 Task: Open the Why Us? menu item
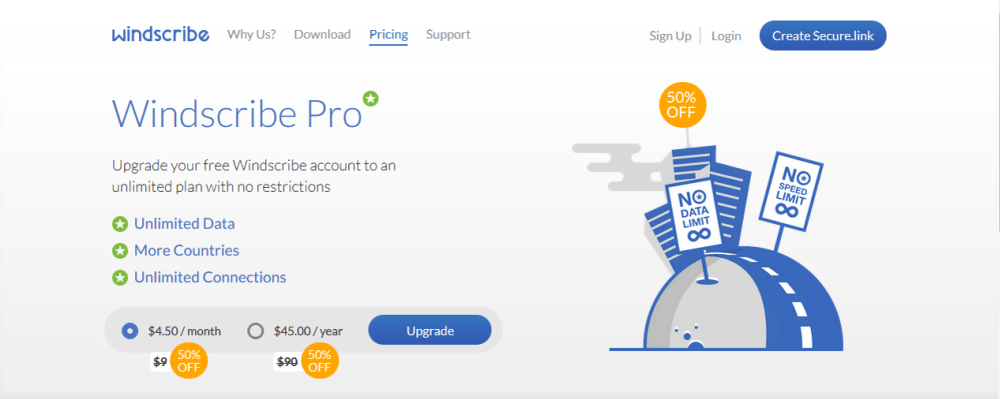coord(251,34)
